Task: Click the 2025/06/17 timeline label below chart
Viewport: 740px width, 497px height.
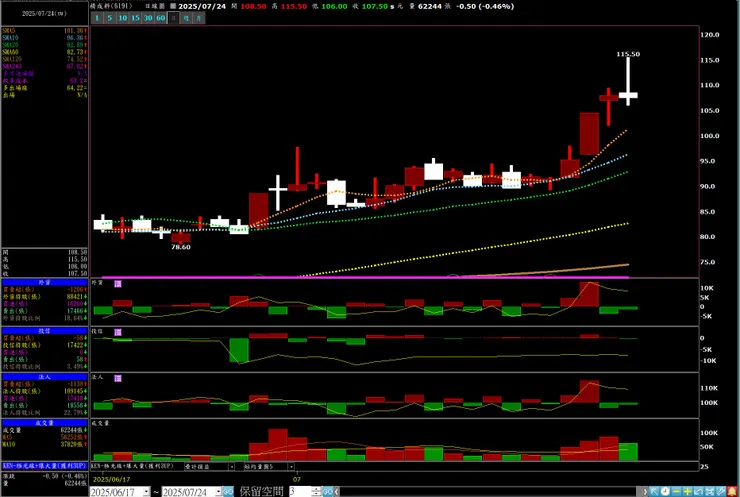Action: (x=111, y=479)
